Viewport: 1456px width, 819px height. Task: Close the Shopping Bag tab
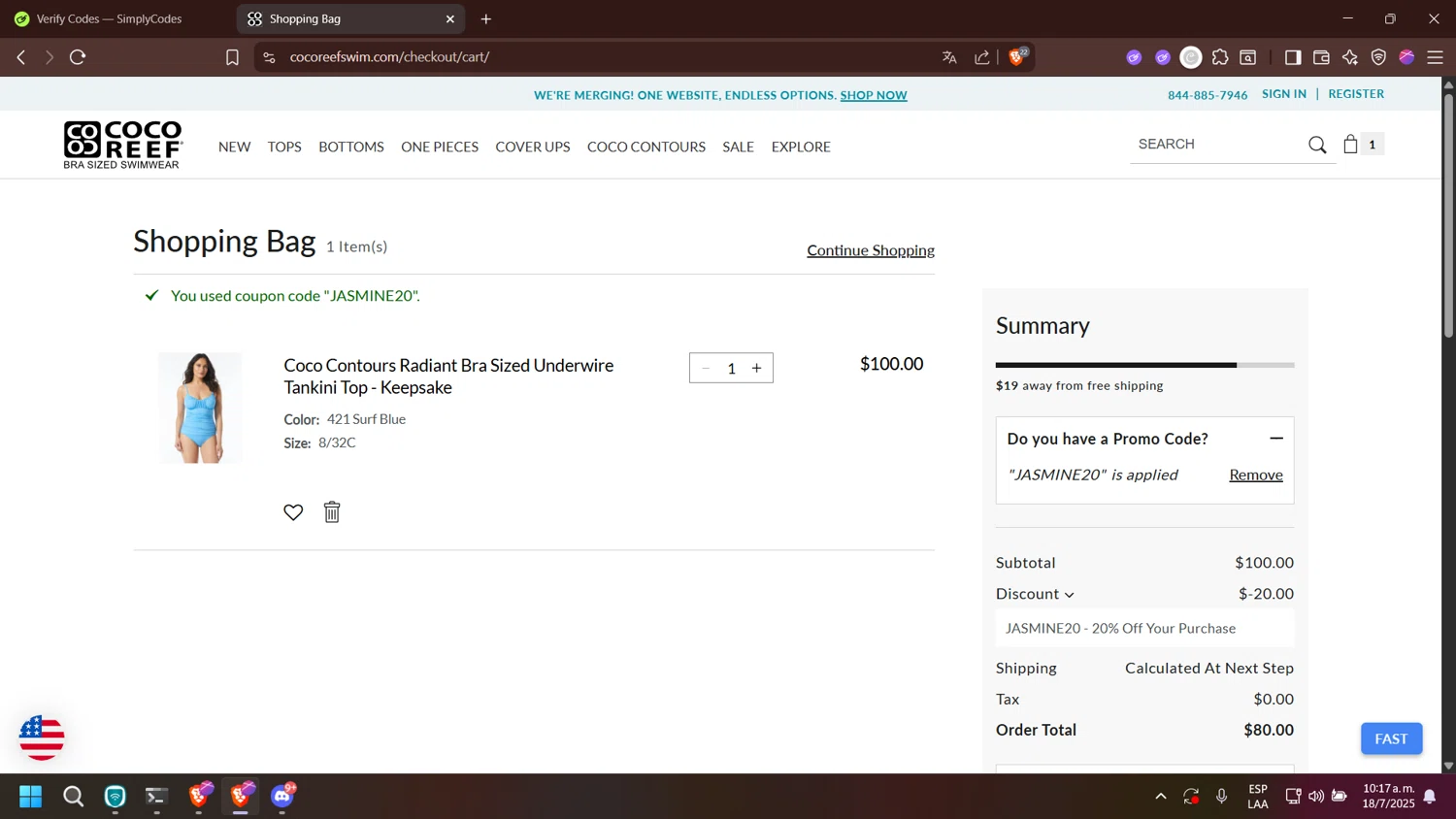pyautogui.click(x=450, y=18)
